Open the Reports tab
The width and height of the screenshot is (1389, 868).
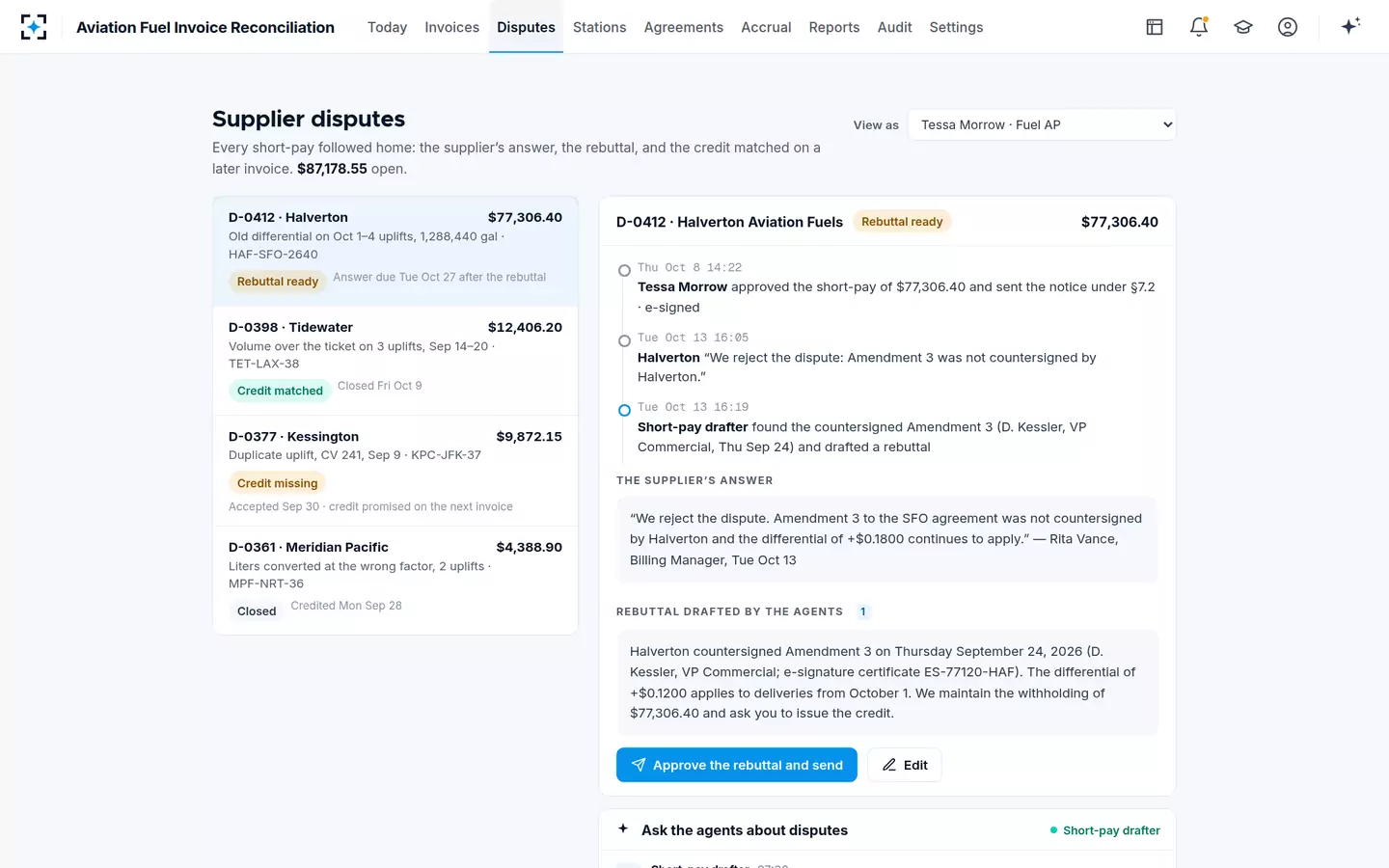(833, 27)
